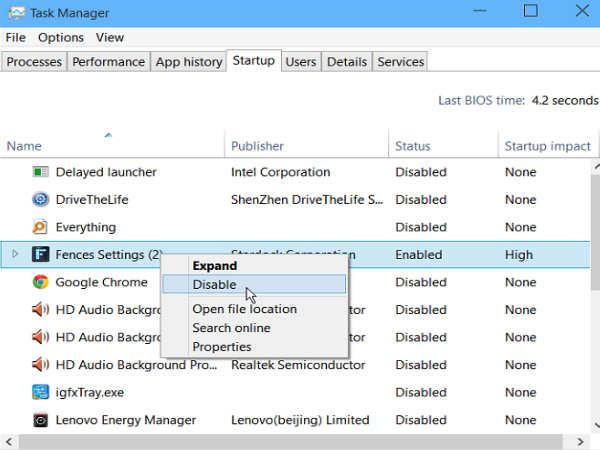Switch to the Processes tab
The image size is (600, 450).
[x=34, y=62]
